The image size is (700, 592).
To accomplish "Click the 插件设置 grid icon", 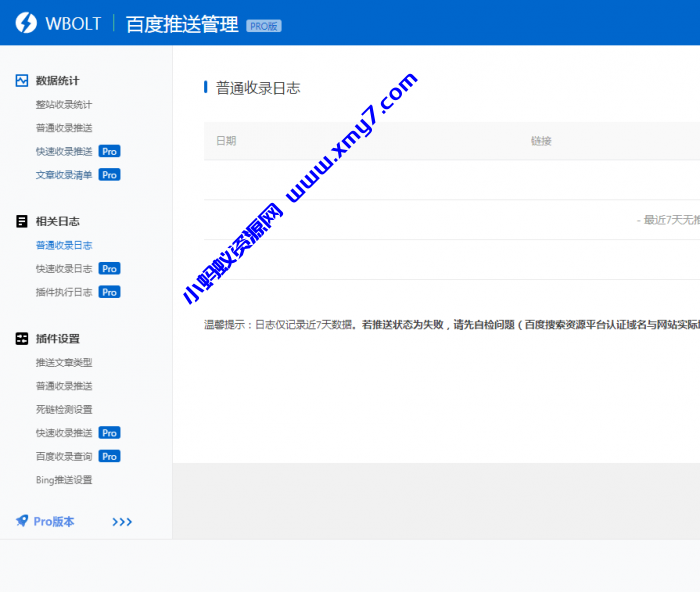I will (21, 339).
